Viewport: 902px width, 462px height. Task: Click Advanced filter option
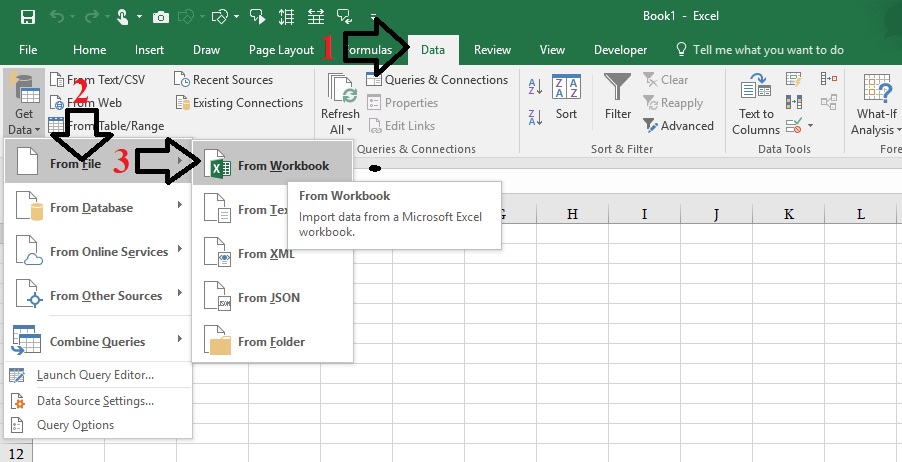point(678,125)
